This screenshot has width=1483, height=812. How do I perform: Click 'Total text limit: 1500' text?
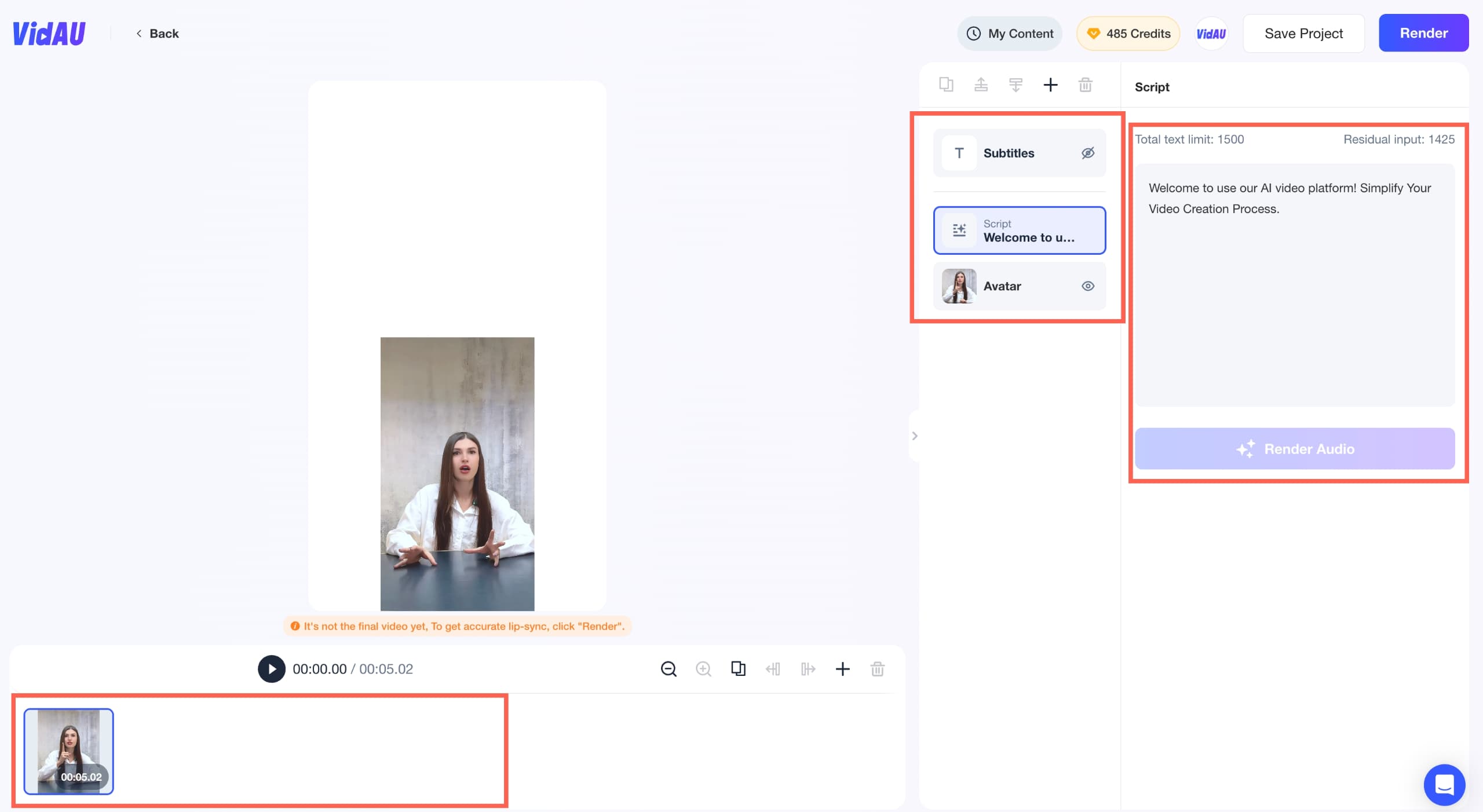(1189, 140)
